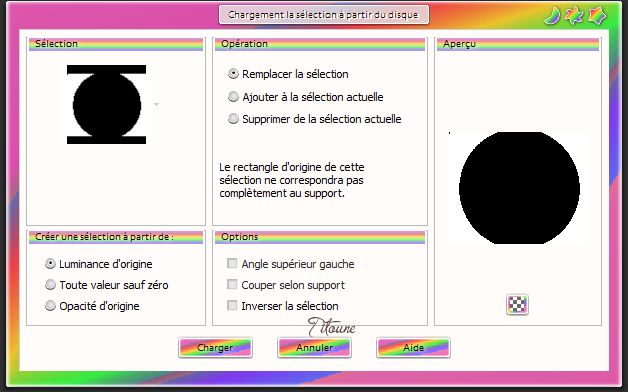Viewport: 628px width, 392px height.
Task: Click the dialog title Chargement la sélection
Action: (323, 15)
